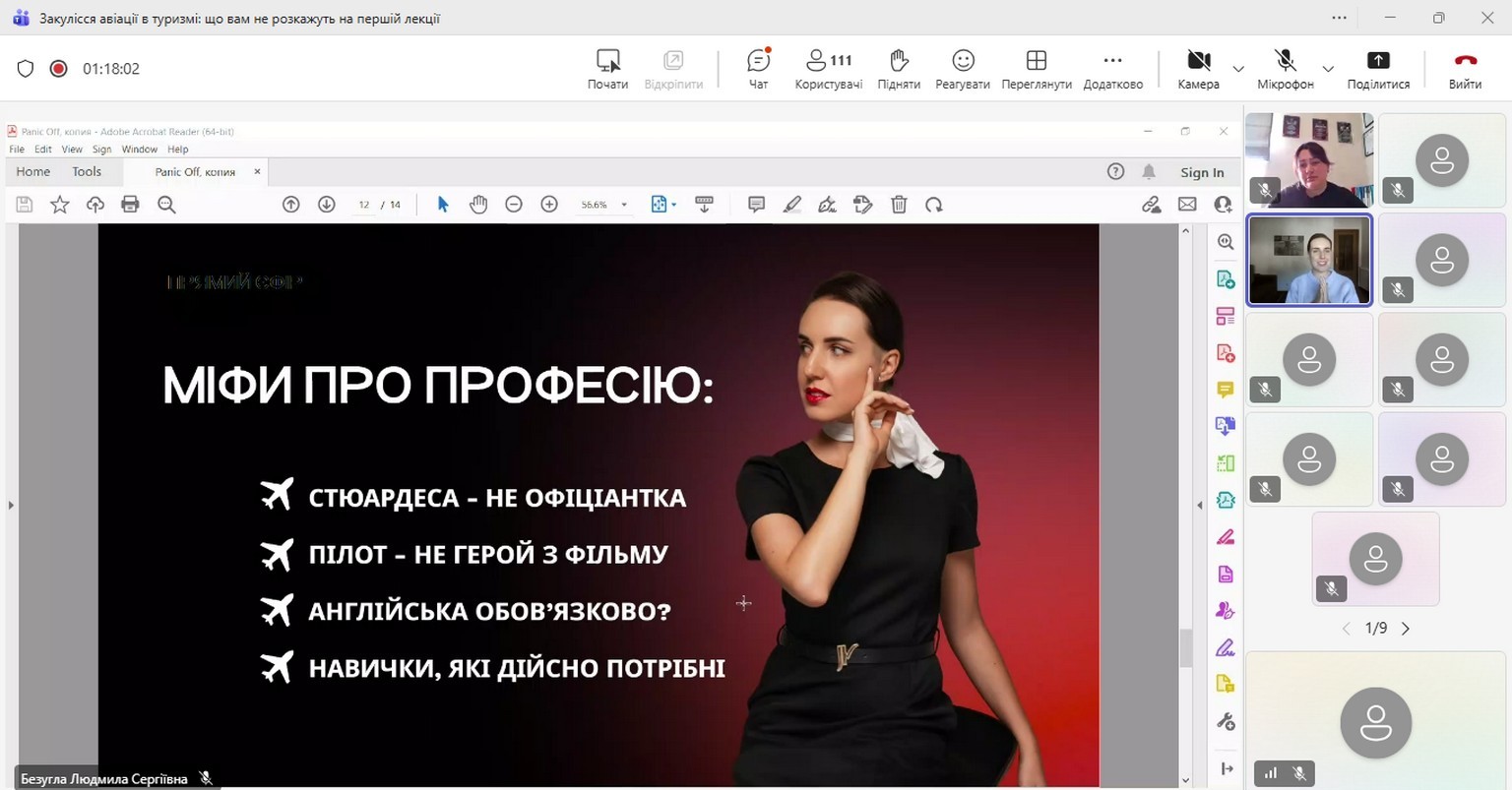Image resolution: width=1512 pixels, height=790 pixels.
Task: Open the reactions menu (Реагувати)
Action: [962, 68]
